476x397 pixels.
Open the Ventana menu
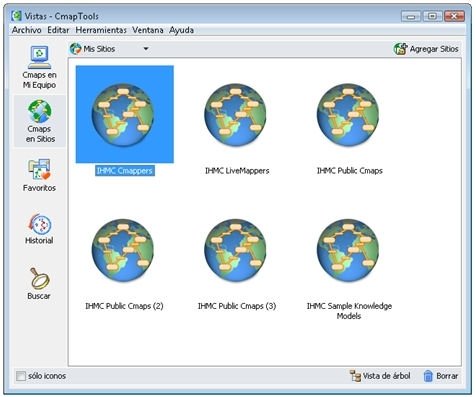[148, 30]
